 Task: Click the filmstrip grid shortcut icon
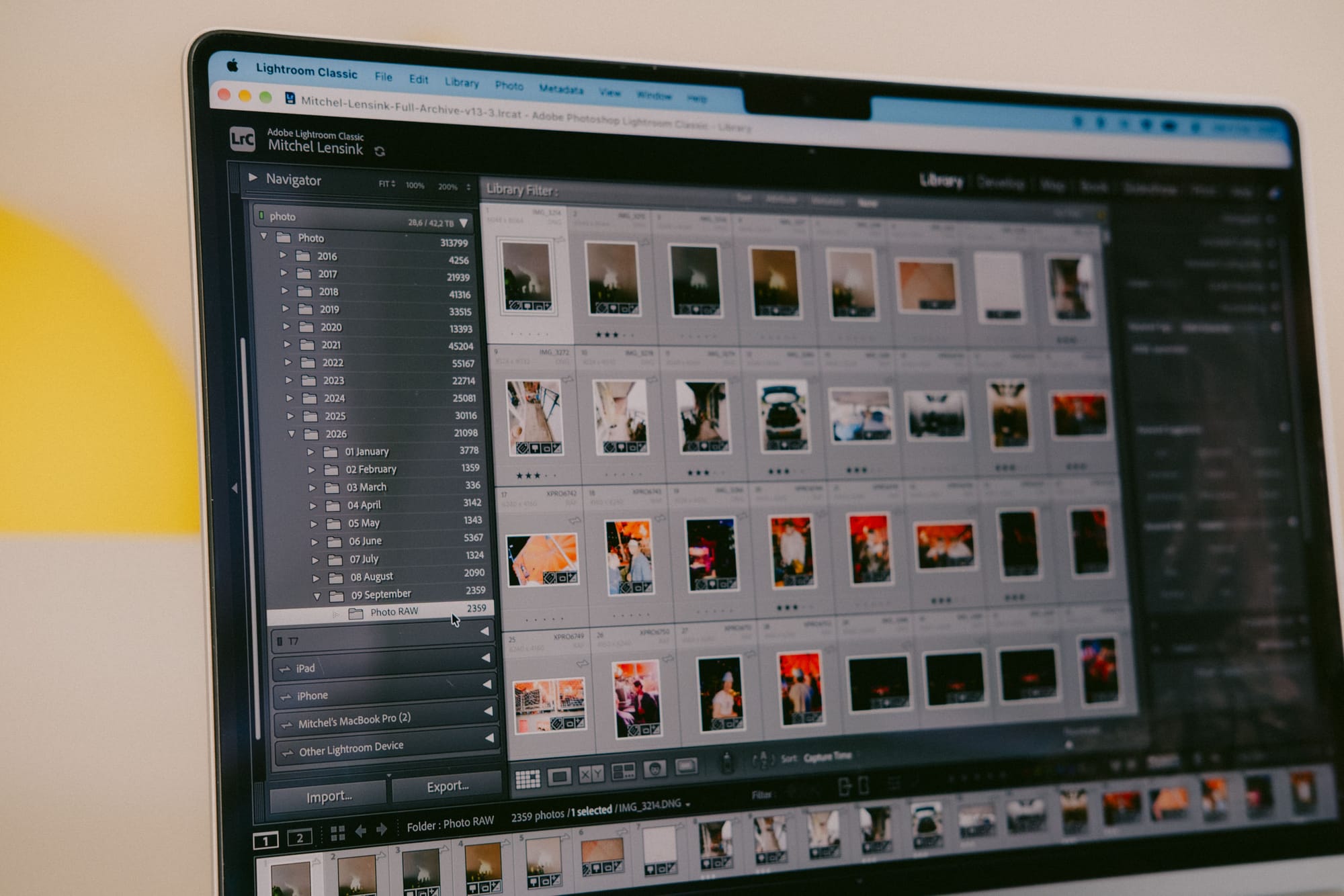(x=338, y=834)
